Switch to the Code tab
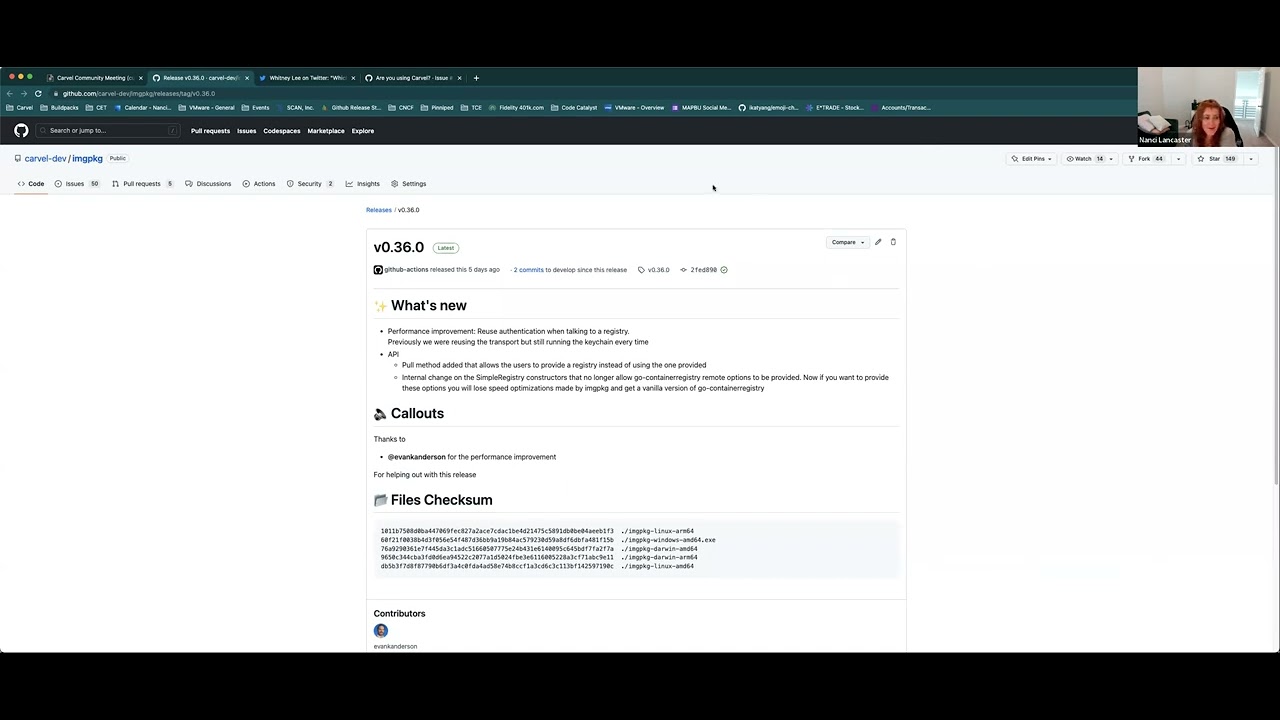 coord(31,184)
